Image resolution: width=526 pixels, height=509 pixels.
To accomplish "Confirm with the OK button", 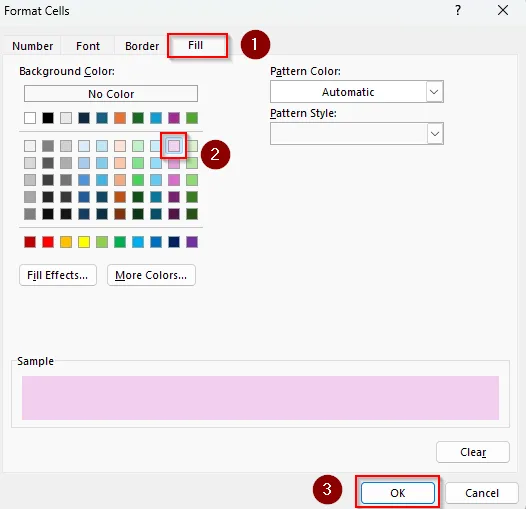I will pyautogui.click(x=398, y=493).
